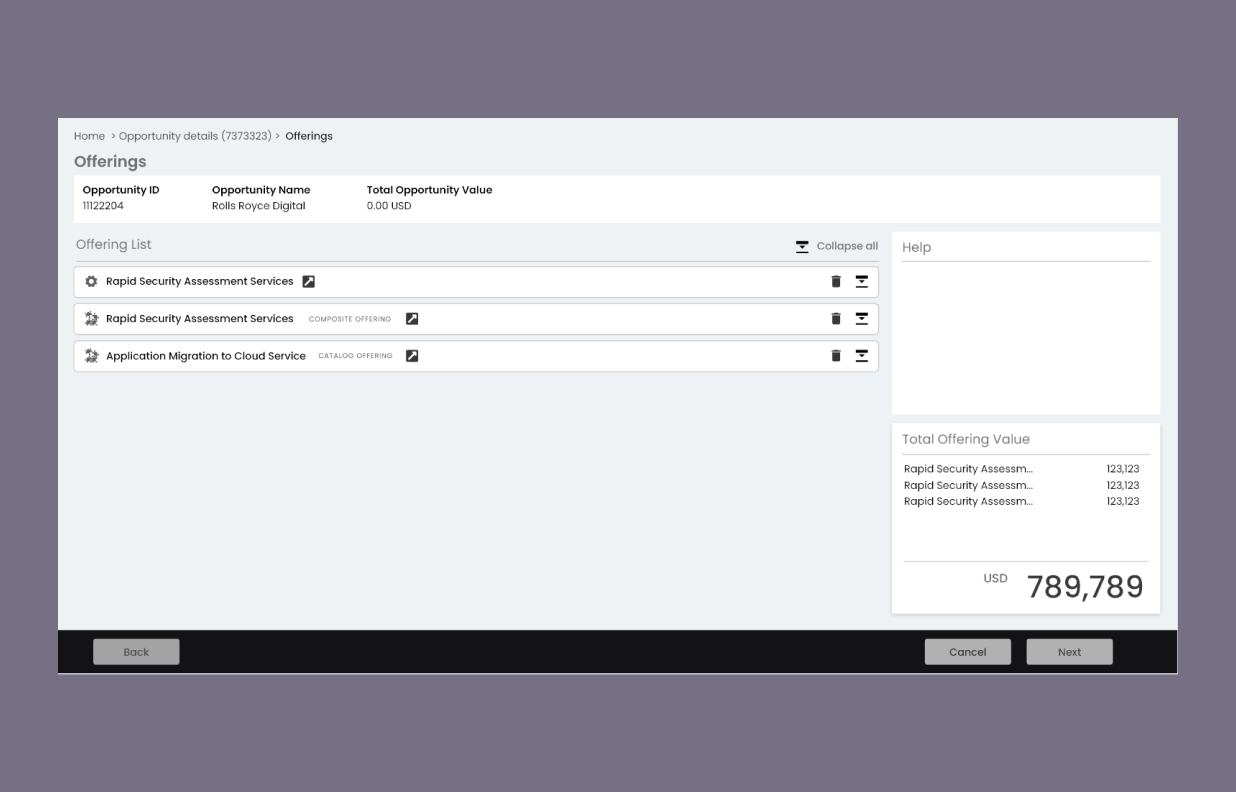1236x792 pixels.
Task: Proceed with the Next button
Action: coord(1069,652)
